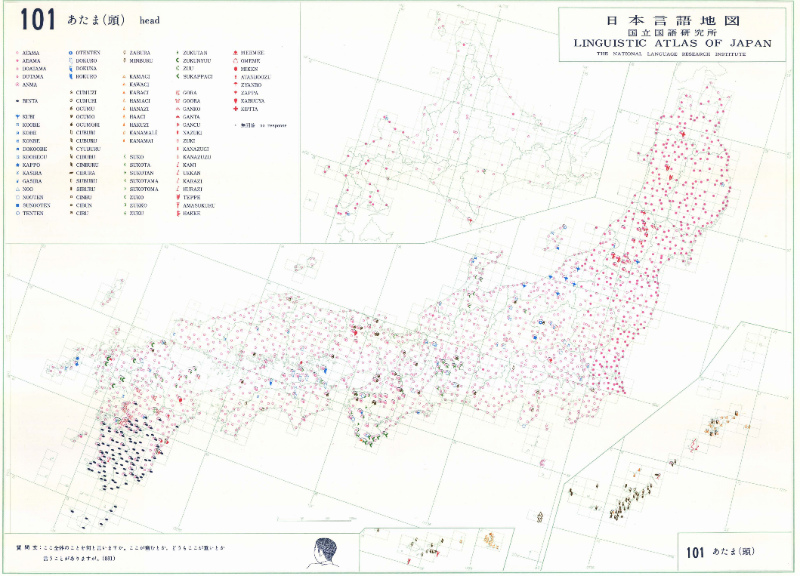
Task: Click the Linguistic Atlas of Japan title
Action: pyautogui.click(x=668, y=43)
